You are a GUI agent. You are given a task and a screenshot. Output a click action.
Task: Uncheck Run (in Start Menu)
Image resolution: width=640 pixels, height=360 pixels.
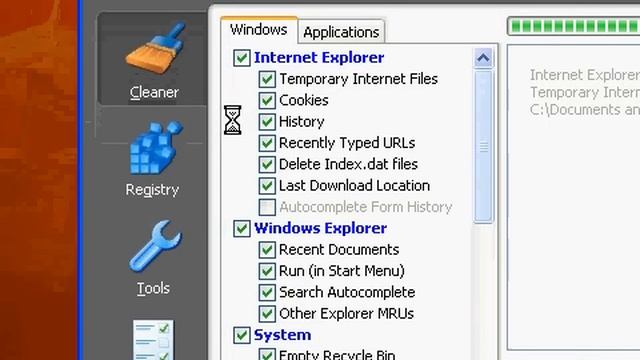[x=267, y=271]
